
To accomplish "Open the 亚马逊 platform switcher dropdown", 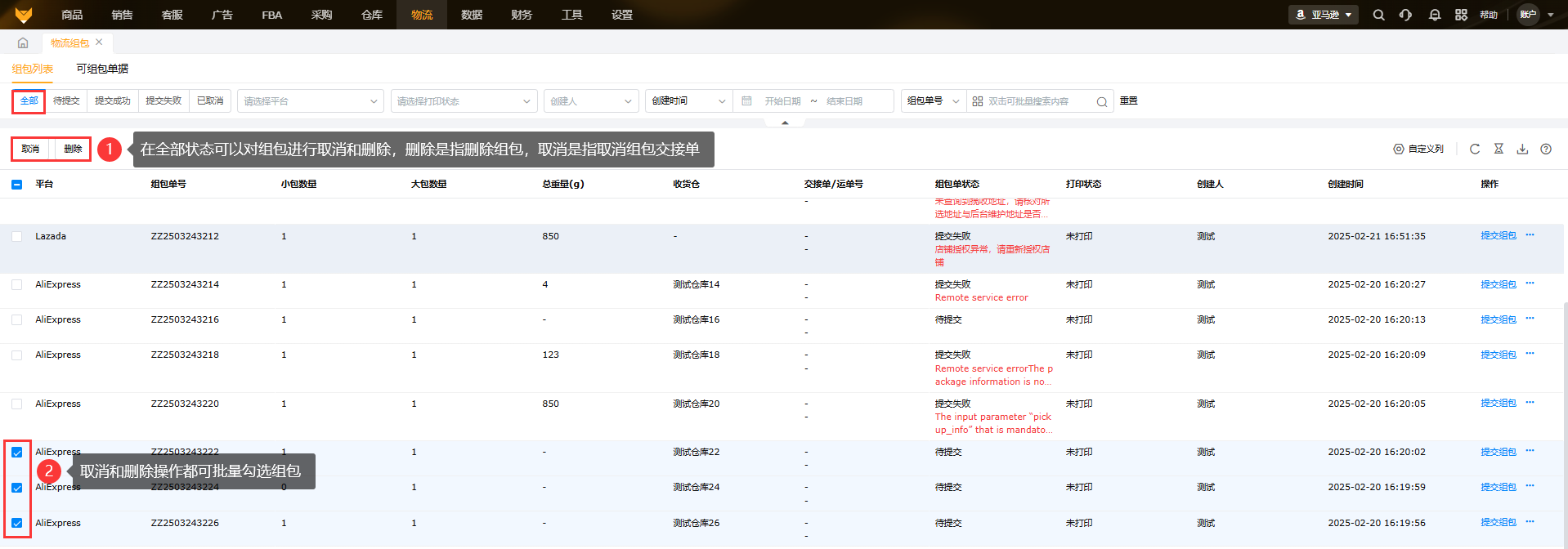I will point(1324,15).
